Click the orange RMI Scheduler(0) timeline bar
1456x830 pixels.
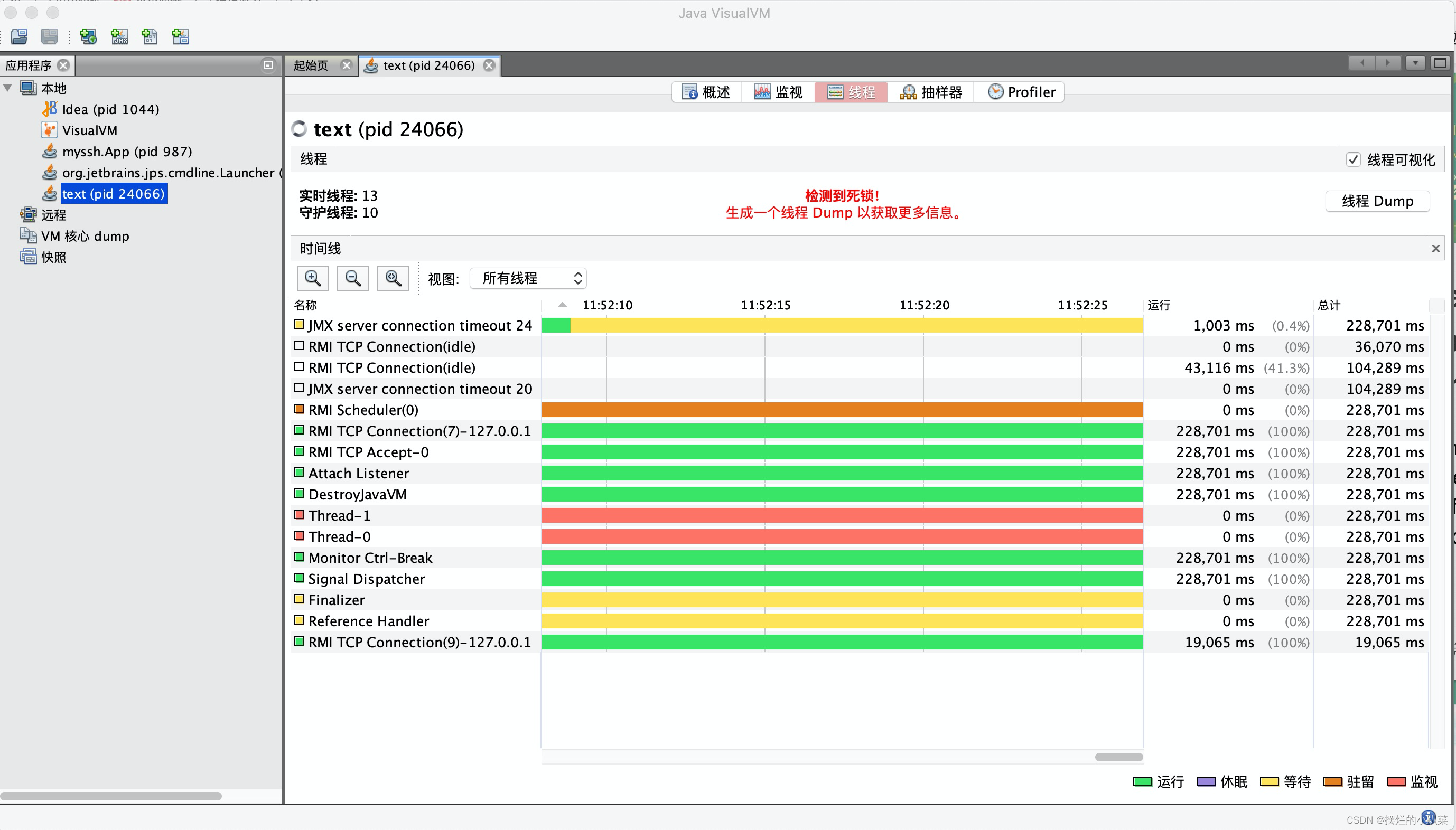point(842,410)
